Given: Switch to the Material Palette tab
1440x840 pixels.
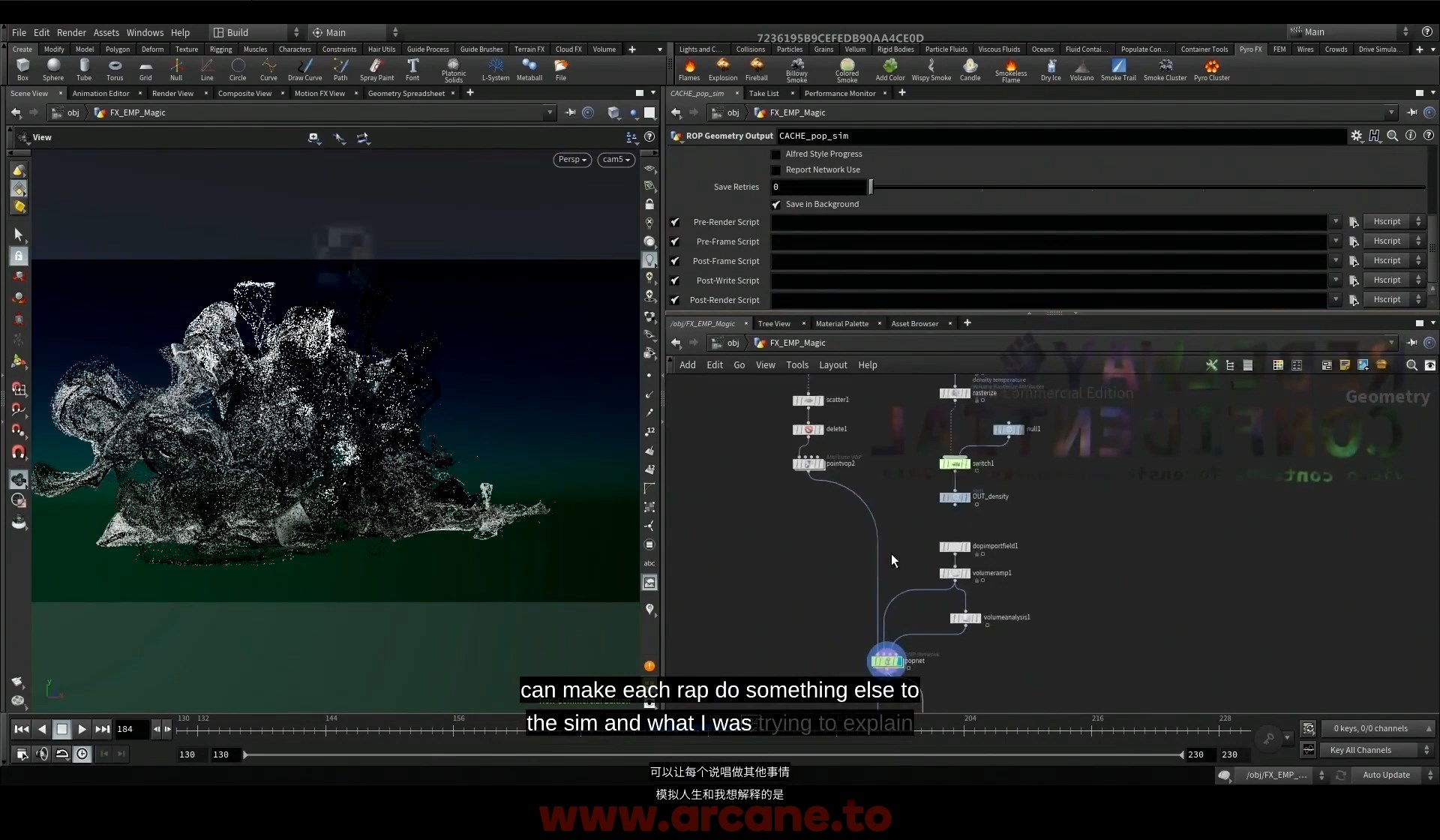Looking at the screenshot, I should [x=842, y=324].
